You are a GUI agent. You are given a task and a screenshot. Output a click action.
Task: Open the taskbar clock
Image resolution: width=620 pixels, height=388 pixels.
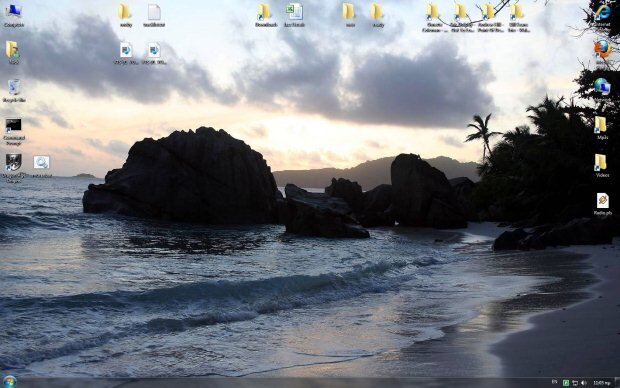click(601, 383)
